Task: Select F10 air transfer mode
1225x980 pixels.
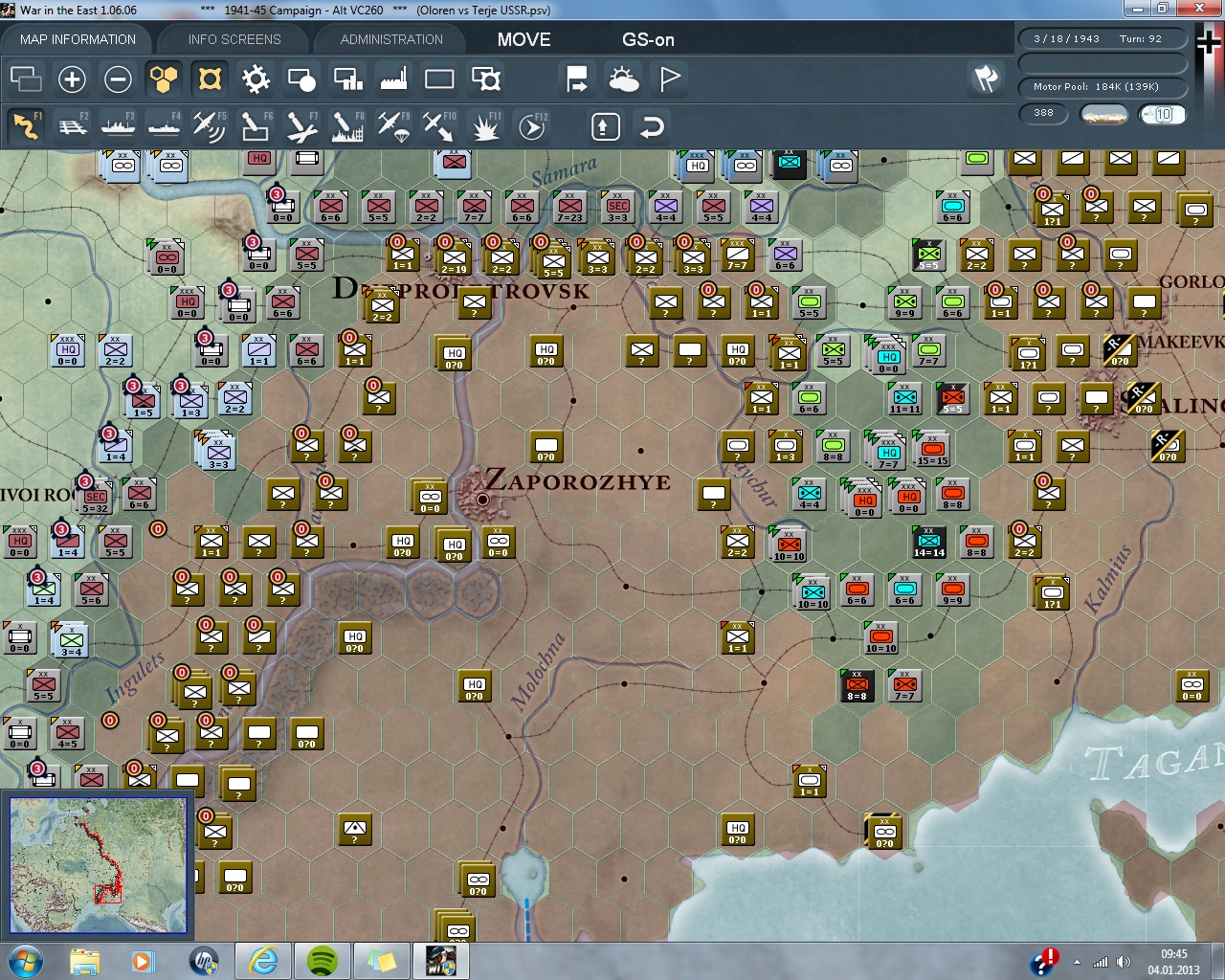Action: pyautogui.click(x=439, y=126)
